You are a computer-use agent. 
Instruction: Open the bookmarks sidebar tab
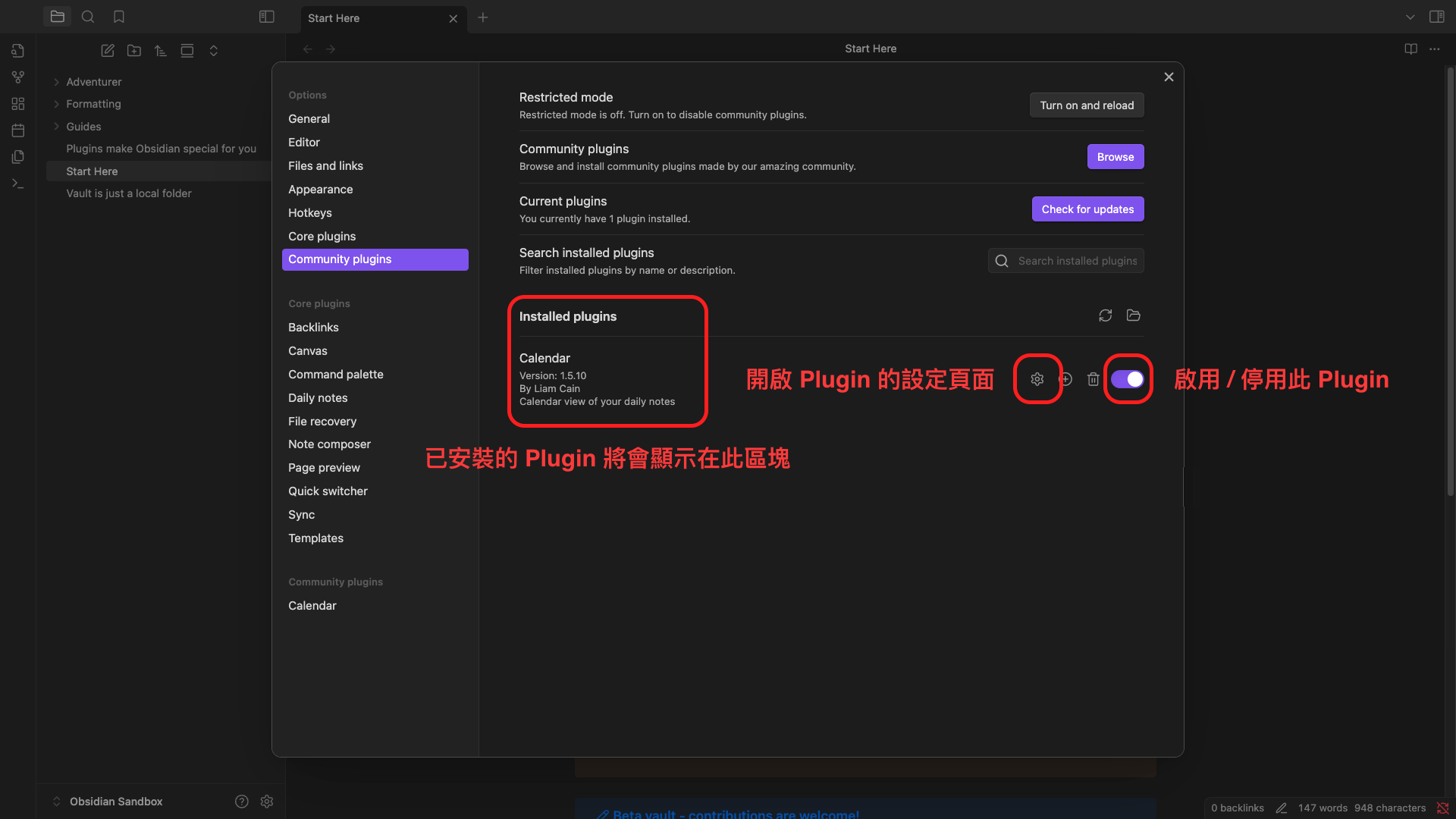coord(119,17)
